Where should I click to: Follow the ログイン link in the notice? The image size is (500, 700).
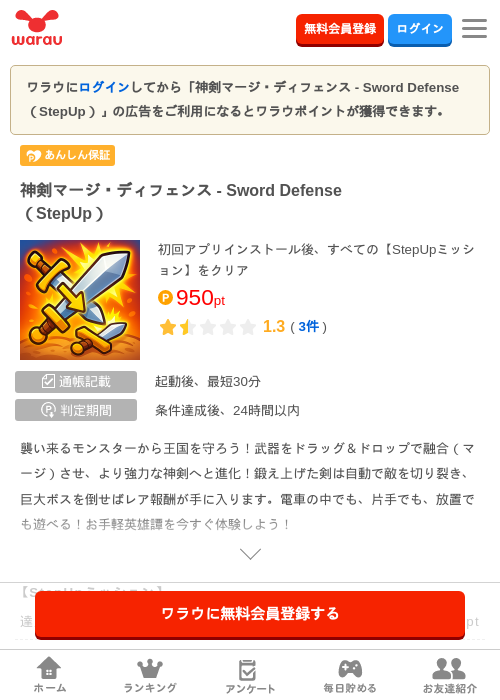104,88
